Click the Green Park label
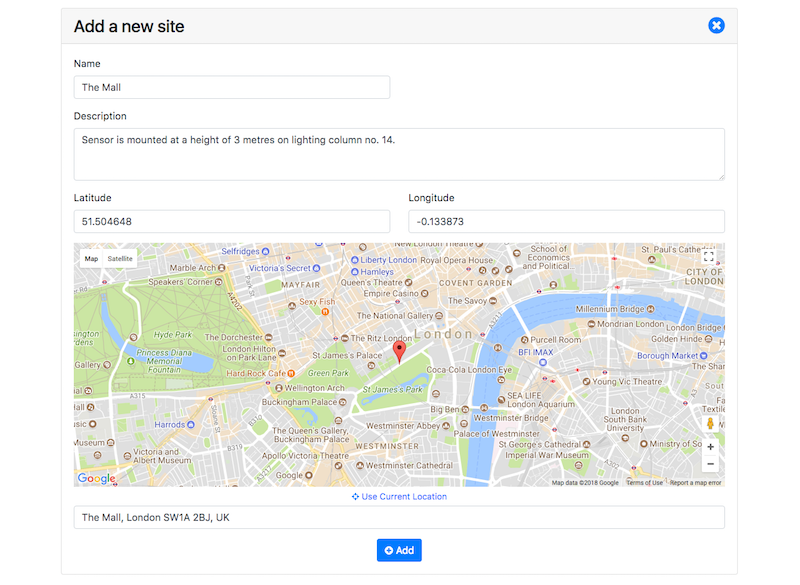Viewport: 800px width, 585px height. (328, 373)
